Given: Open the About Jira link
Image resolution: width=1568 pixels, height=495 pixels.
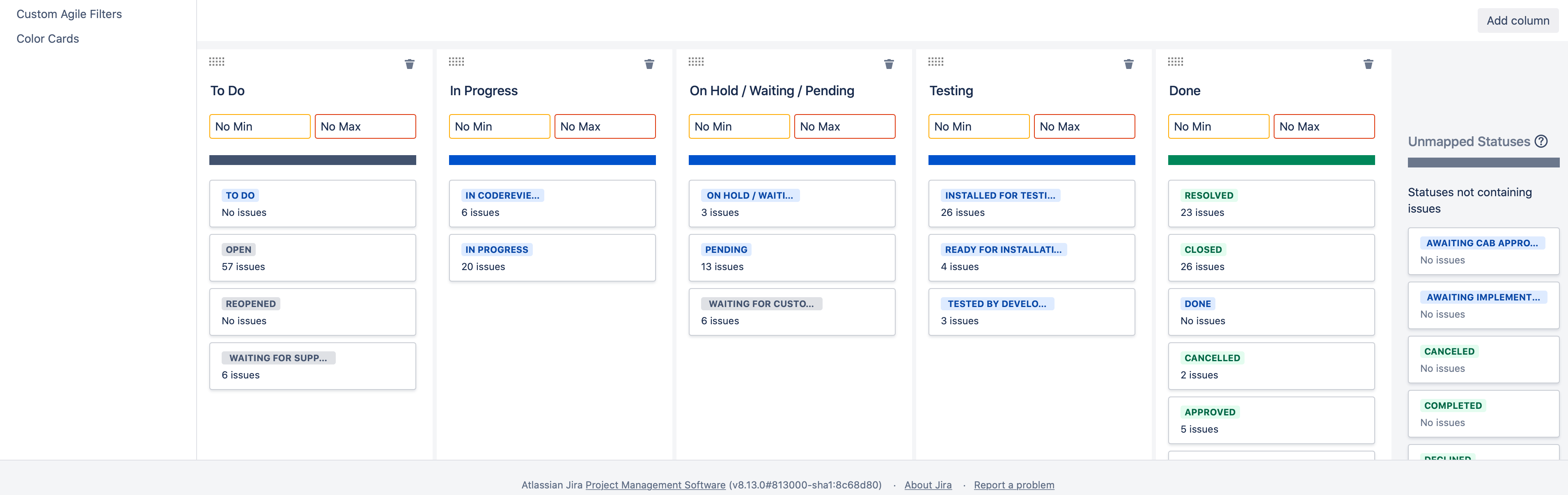Looking at the screenshot, I should click(928, 485).
